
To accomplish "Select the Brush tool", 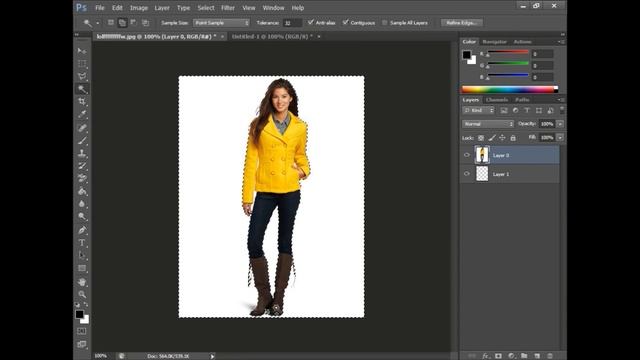I will pos(82,141).
